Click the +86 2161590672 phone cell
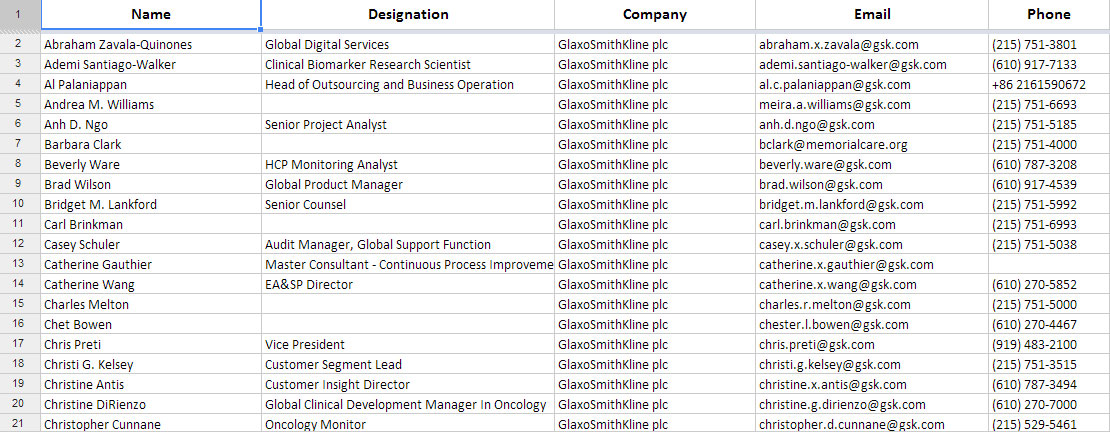The width and height of the screenshot is (1110, 432). tap(1048, 85)
